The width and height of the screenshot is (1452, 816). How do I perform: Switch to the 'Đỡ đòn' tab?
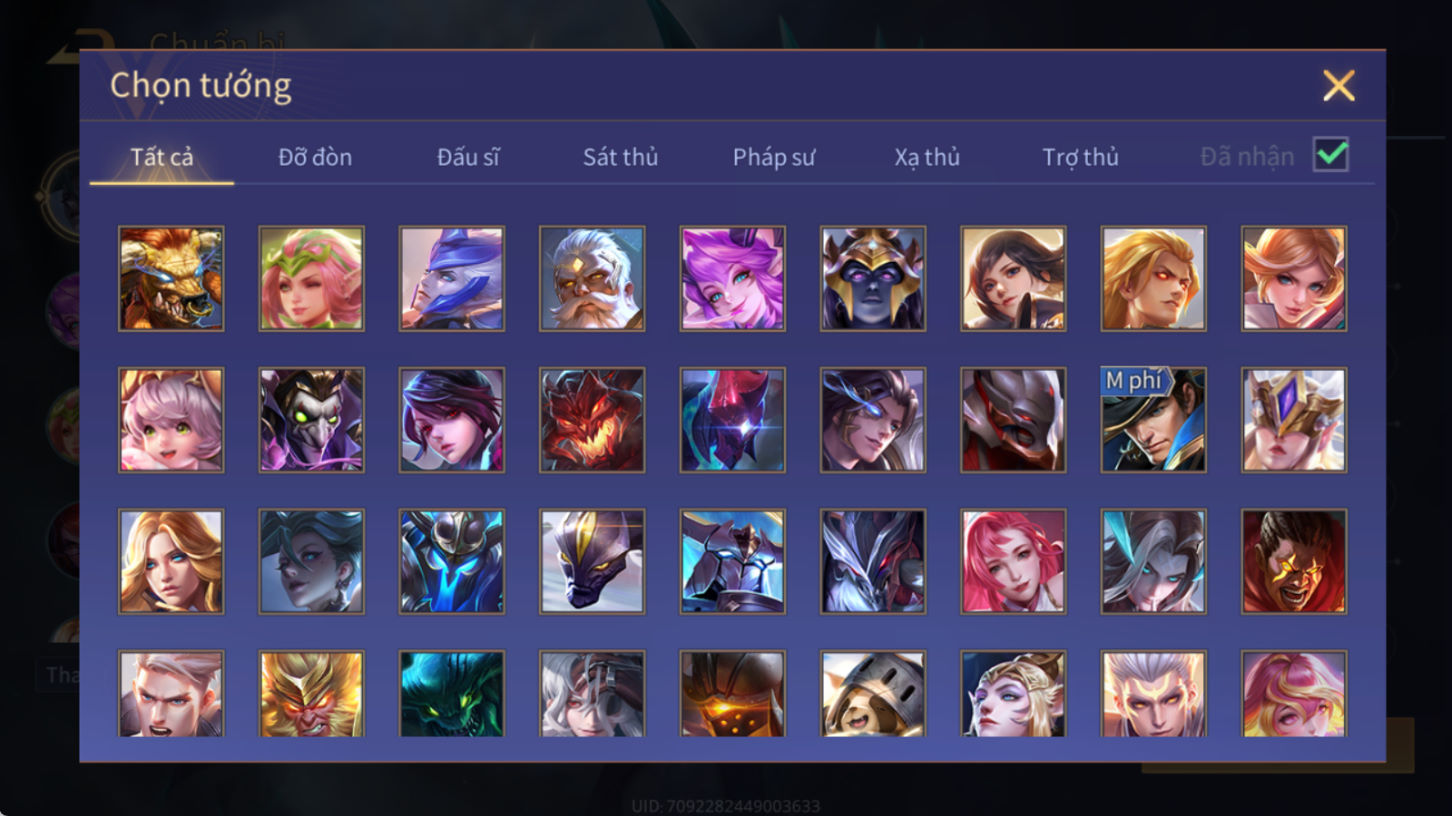(315, 157)
